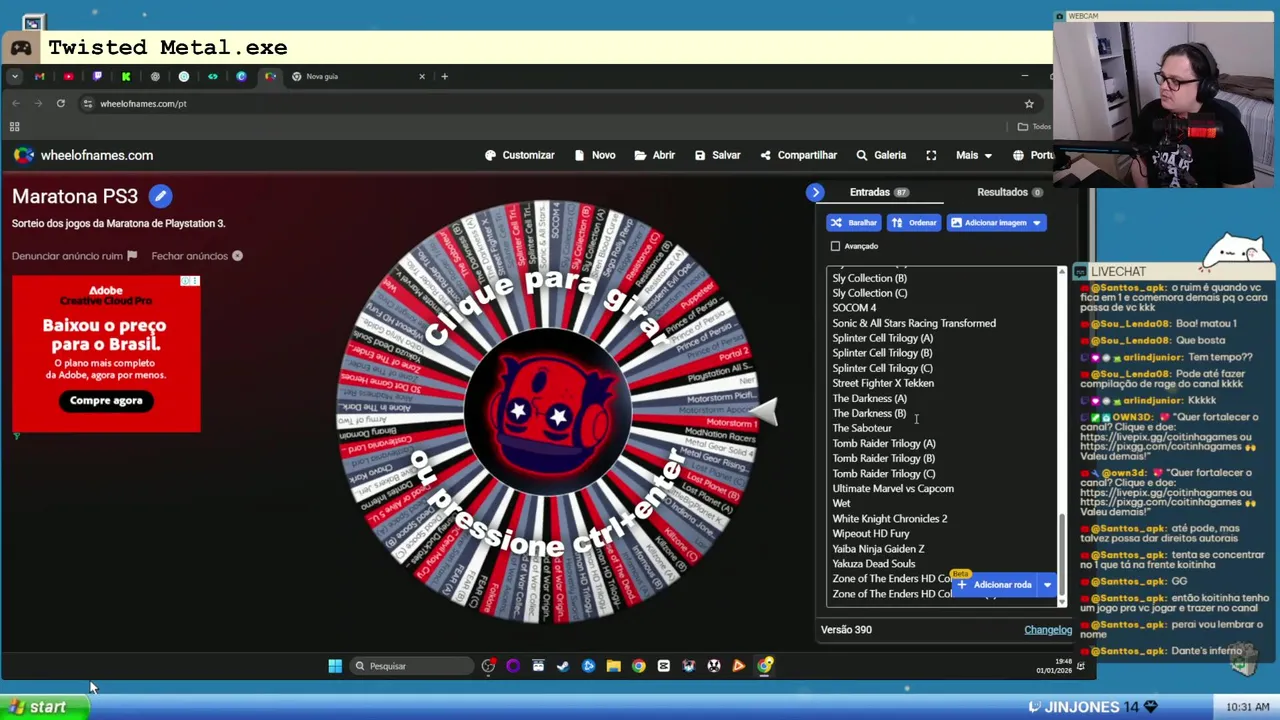Shuffle entries with Baralhar button
The image size is (1280, 720).
854,223
